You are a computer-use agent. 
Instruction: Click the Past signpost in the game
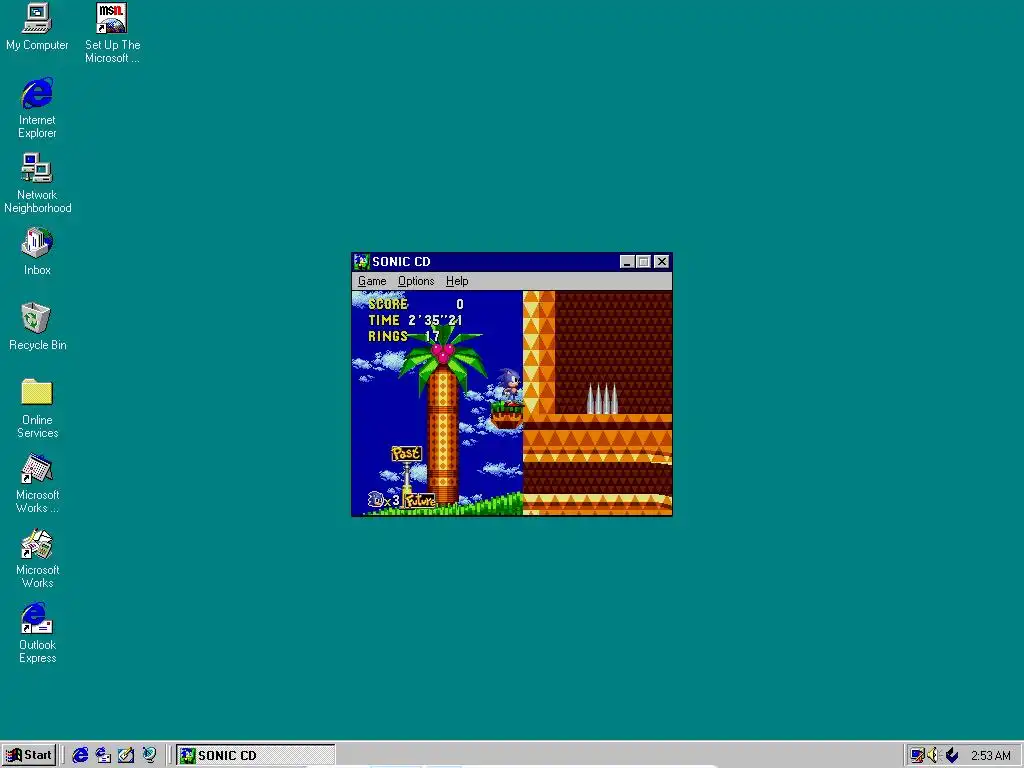point(406,453)
